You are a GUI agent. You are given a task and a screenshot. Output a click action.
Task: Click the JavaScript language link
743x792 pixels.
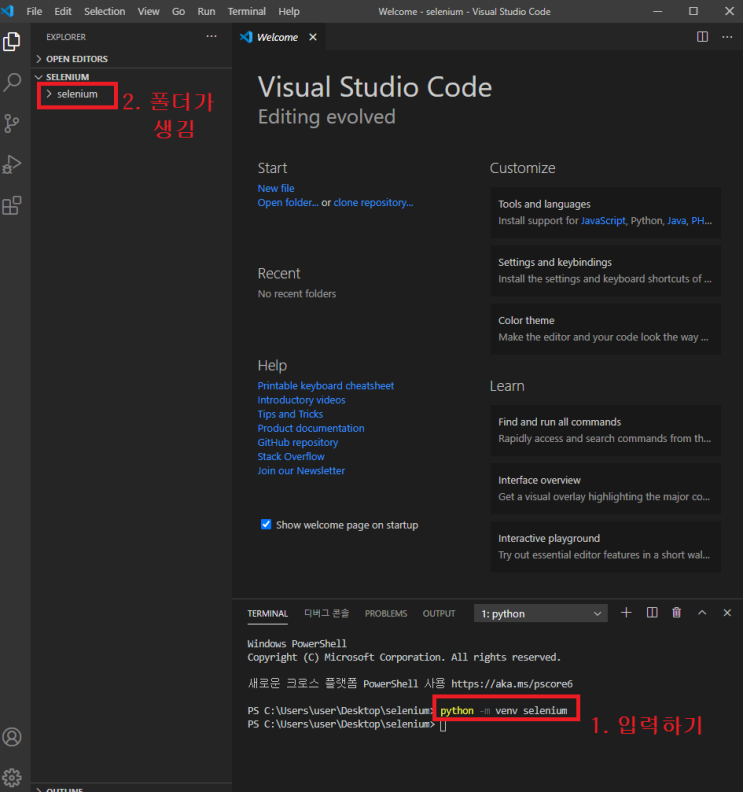point(603,221)
